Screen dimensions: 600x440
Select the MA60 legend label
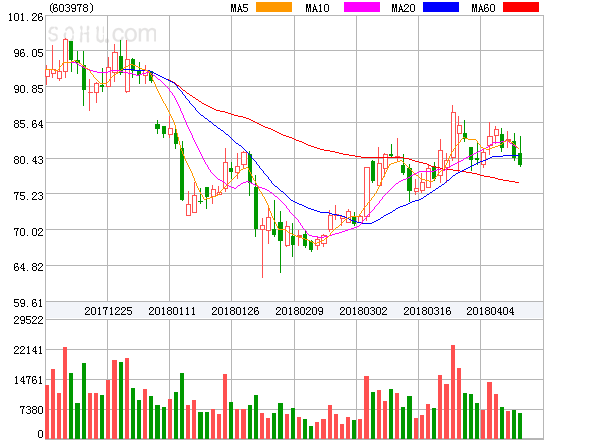(x=483, y=8)
